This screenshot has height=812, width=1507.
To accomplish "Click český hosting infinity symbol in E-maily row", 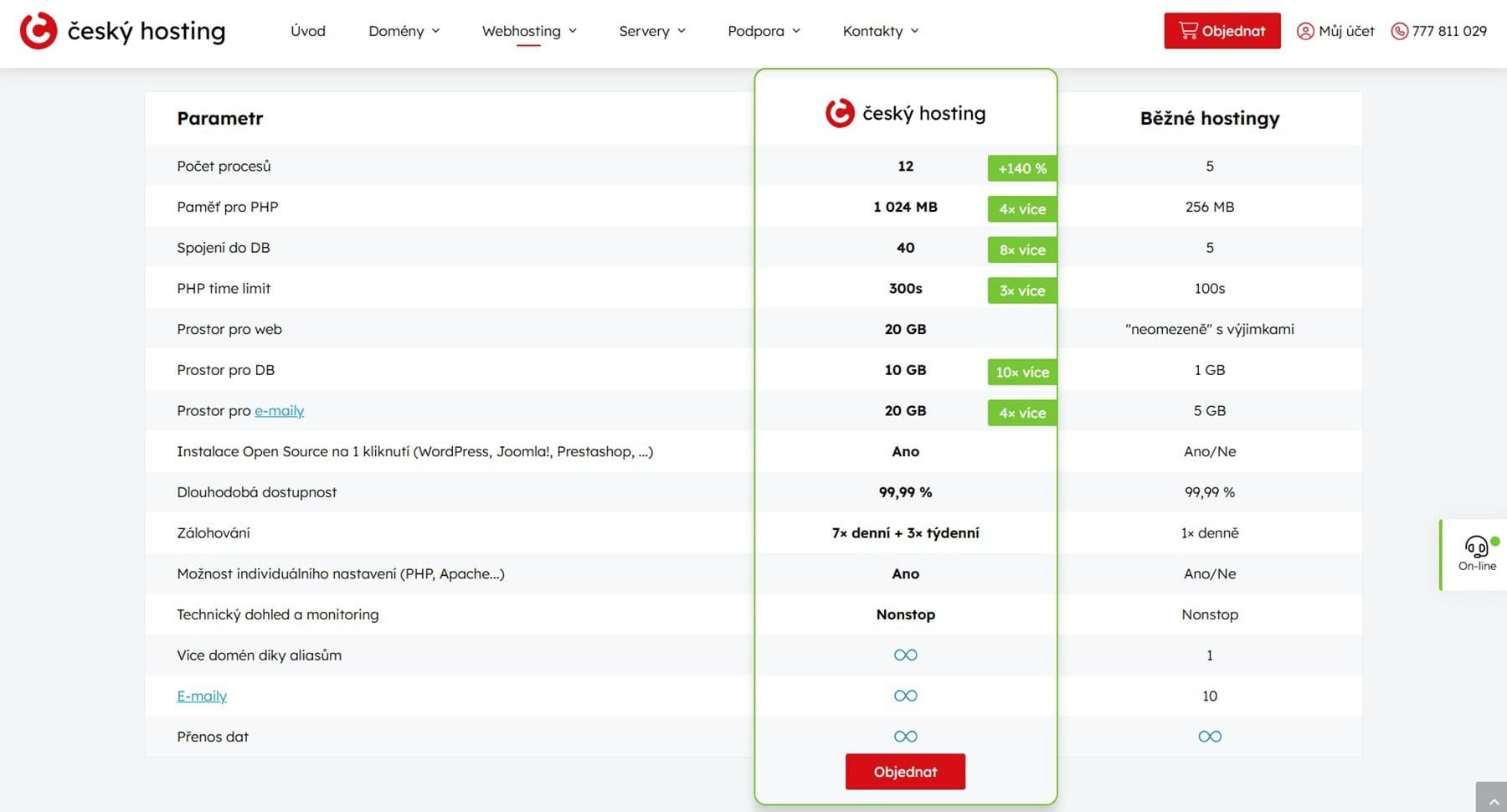I will click(905, 696).
